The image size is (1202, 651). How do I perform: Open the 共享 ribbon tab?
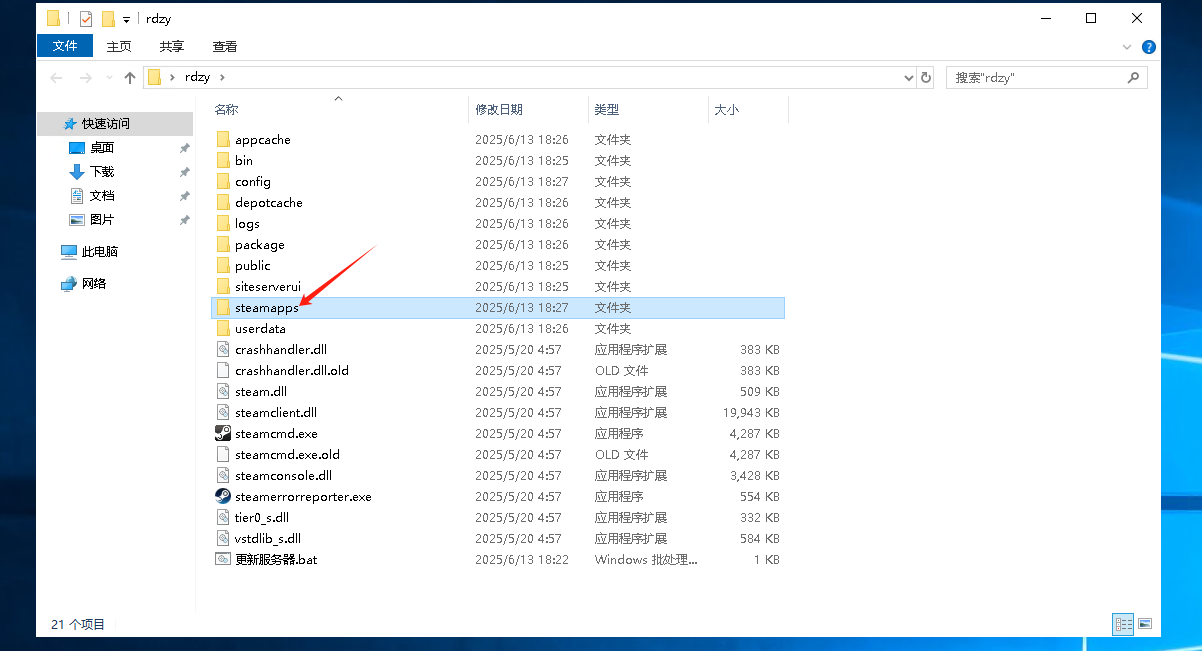pyautogui.click(x=172, y=46)
